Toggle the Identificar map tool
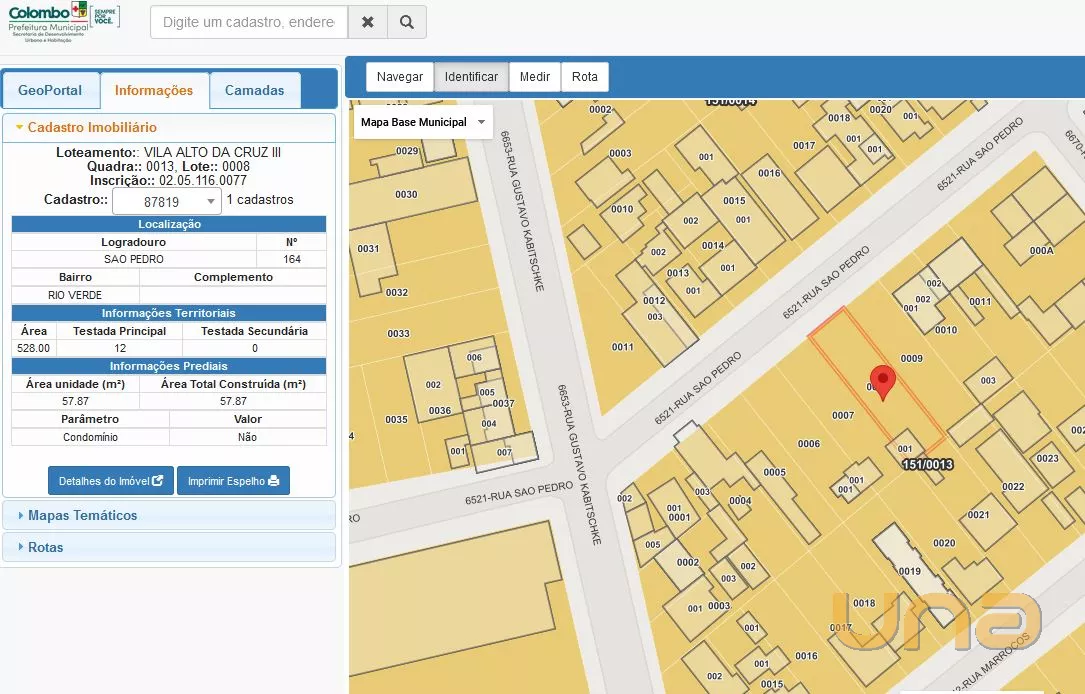 click(471, 77)
